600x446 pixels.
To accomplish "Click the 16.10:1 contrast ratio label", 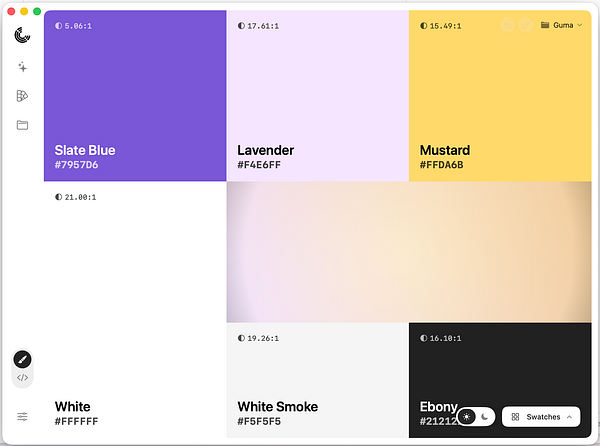I will point(445,338).
